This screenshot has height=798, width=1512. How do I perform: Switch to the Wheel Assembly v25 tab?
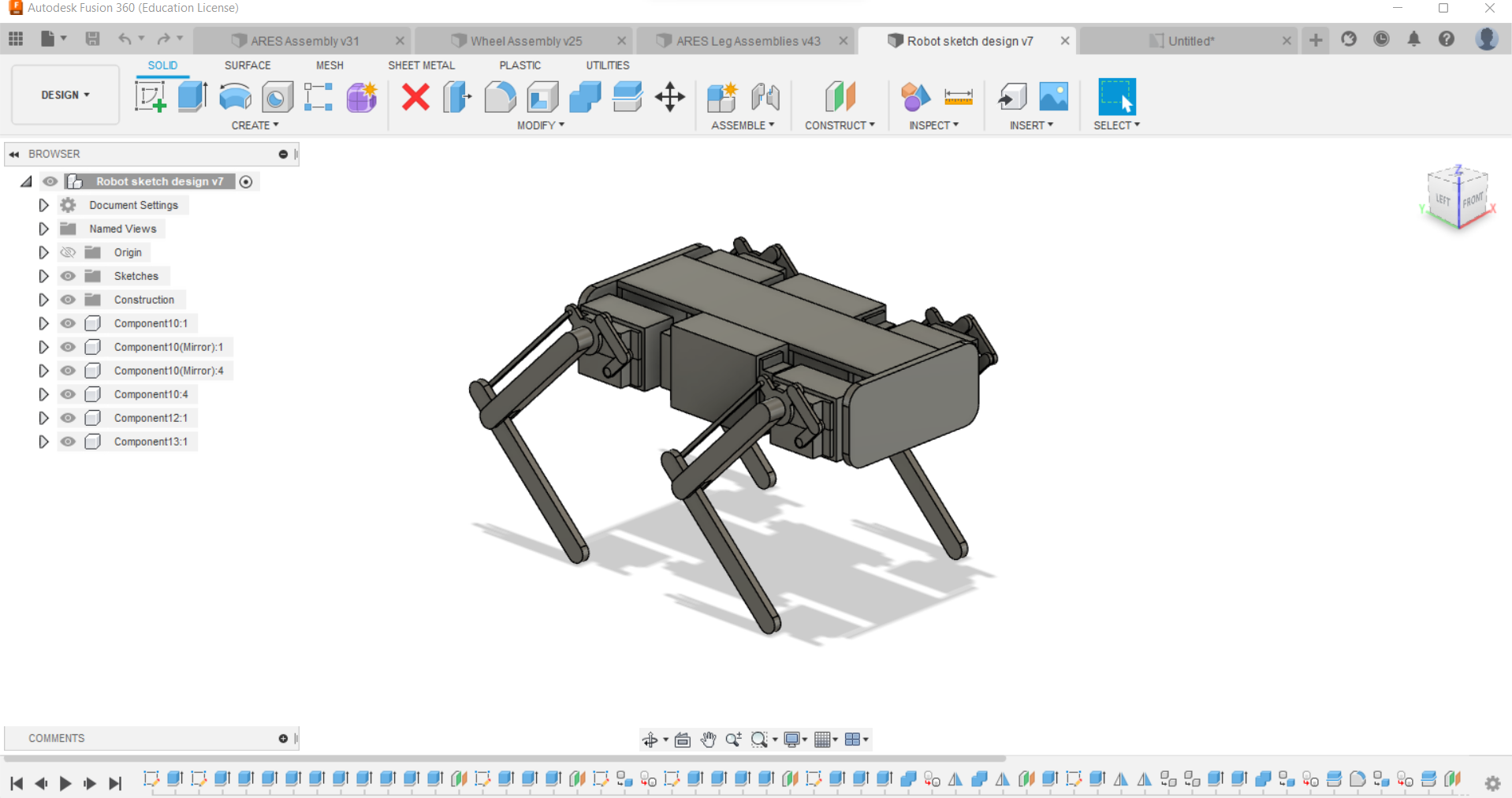point(526,40)
